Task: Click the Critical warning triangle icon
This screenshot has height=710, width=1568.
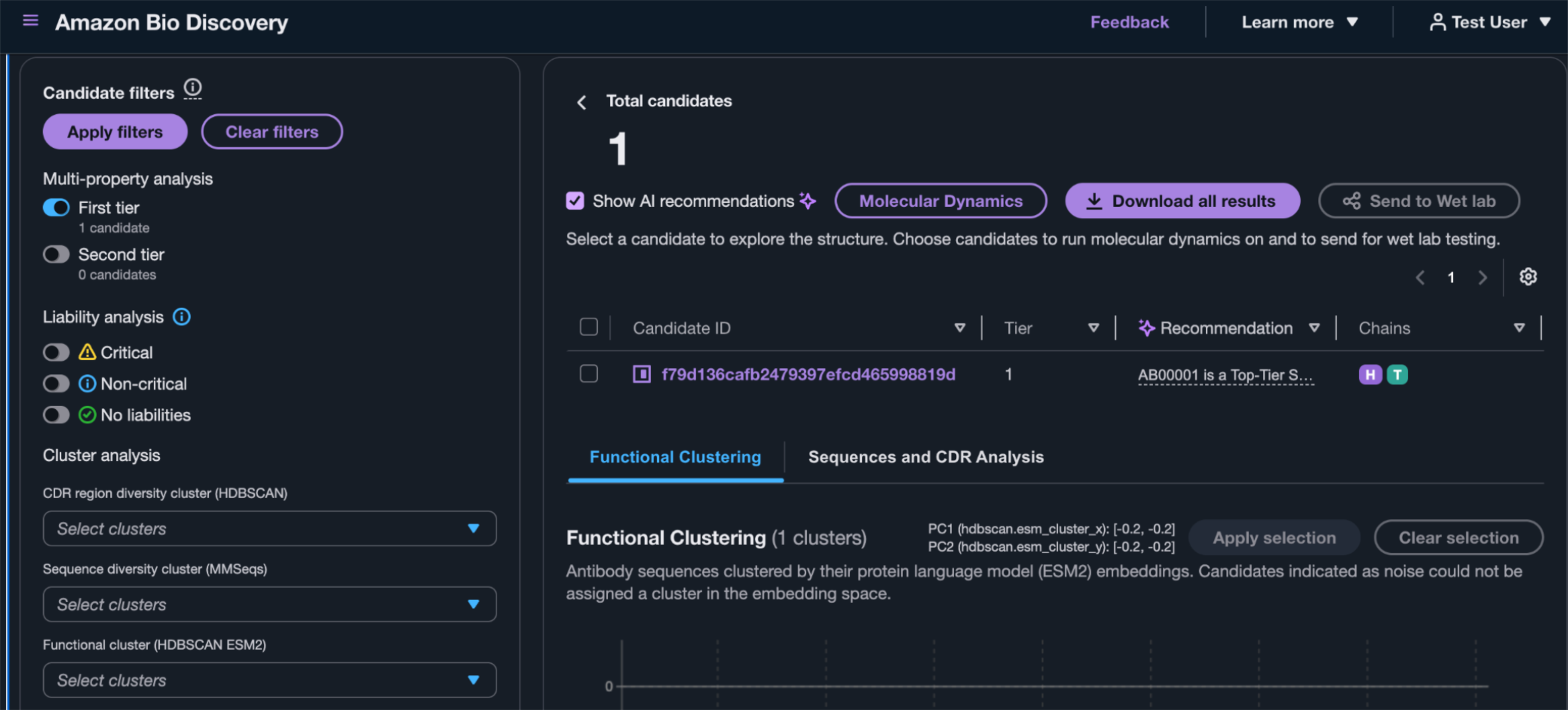Action: [x=87, y=352]
